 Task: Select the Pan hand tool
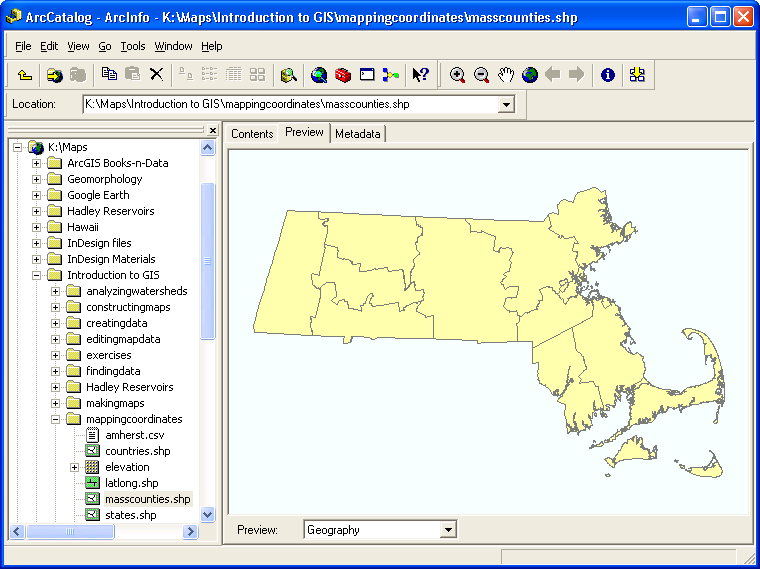click(506, 75)
